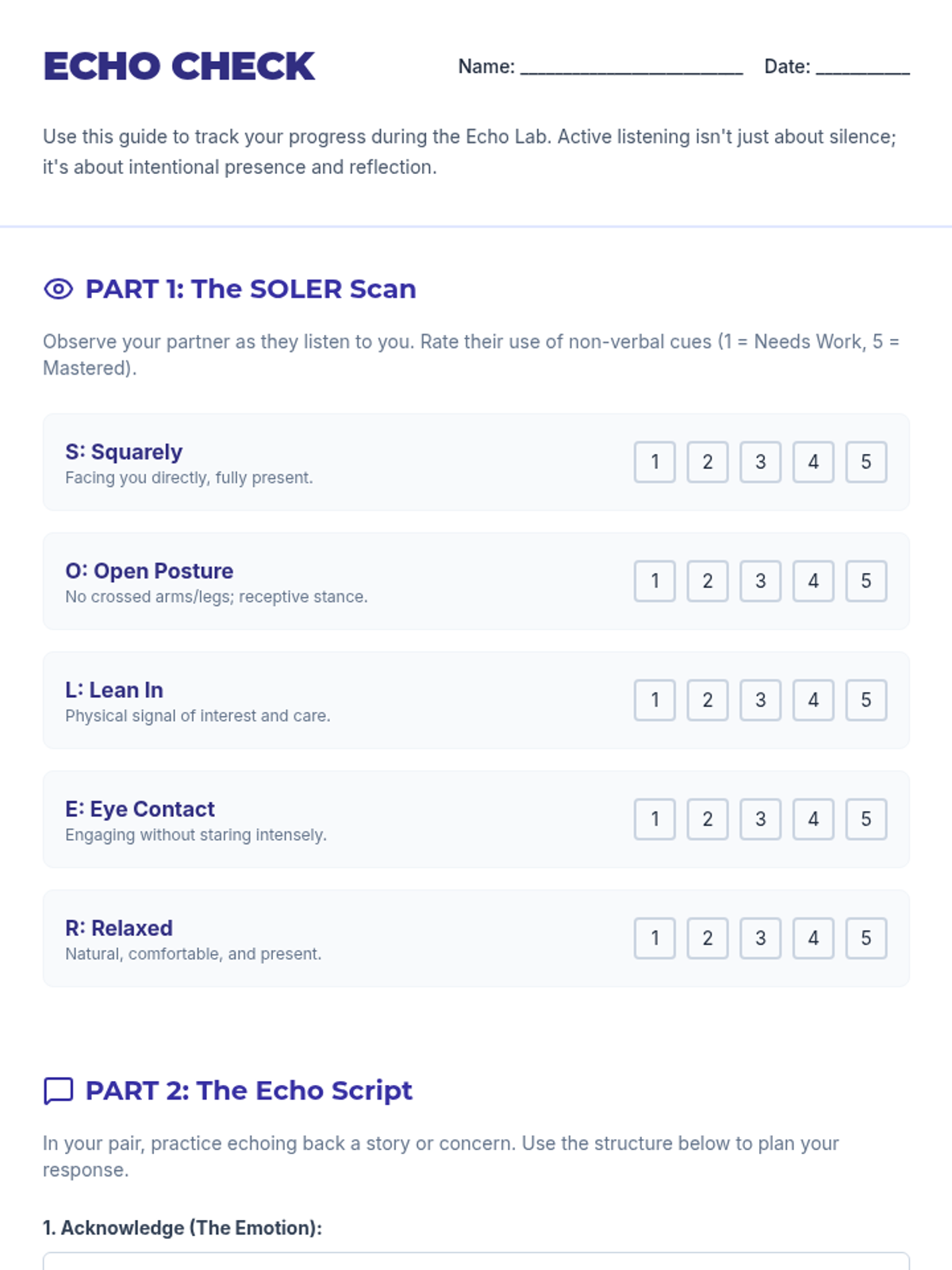This screenshot has width=952, height=1270.
Task: Click the ECHO CHECK title
Action: pyautogui.click(x=179, y=66)
